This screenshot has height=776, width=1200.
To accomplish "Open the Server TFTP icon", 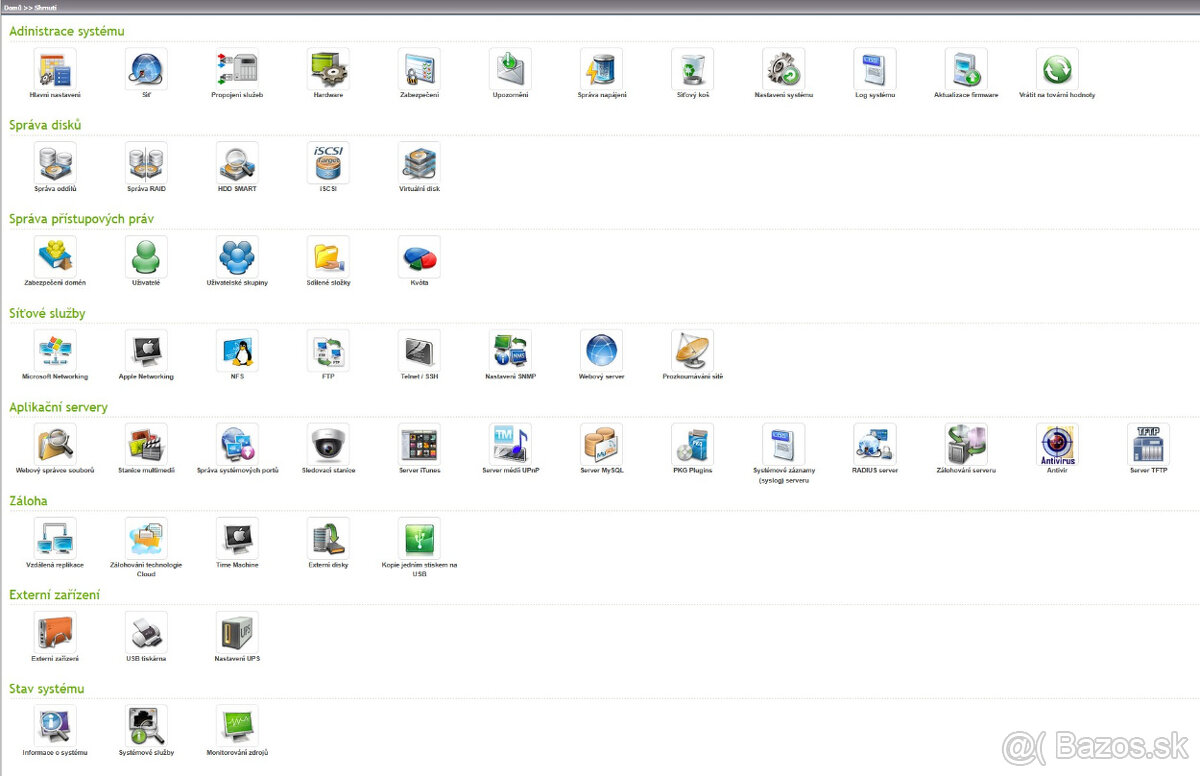I will click(x=1148, y=445).
